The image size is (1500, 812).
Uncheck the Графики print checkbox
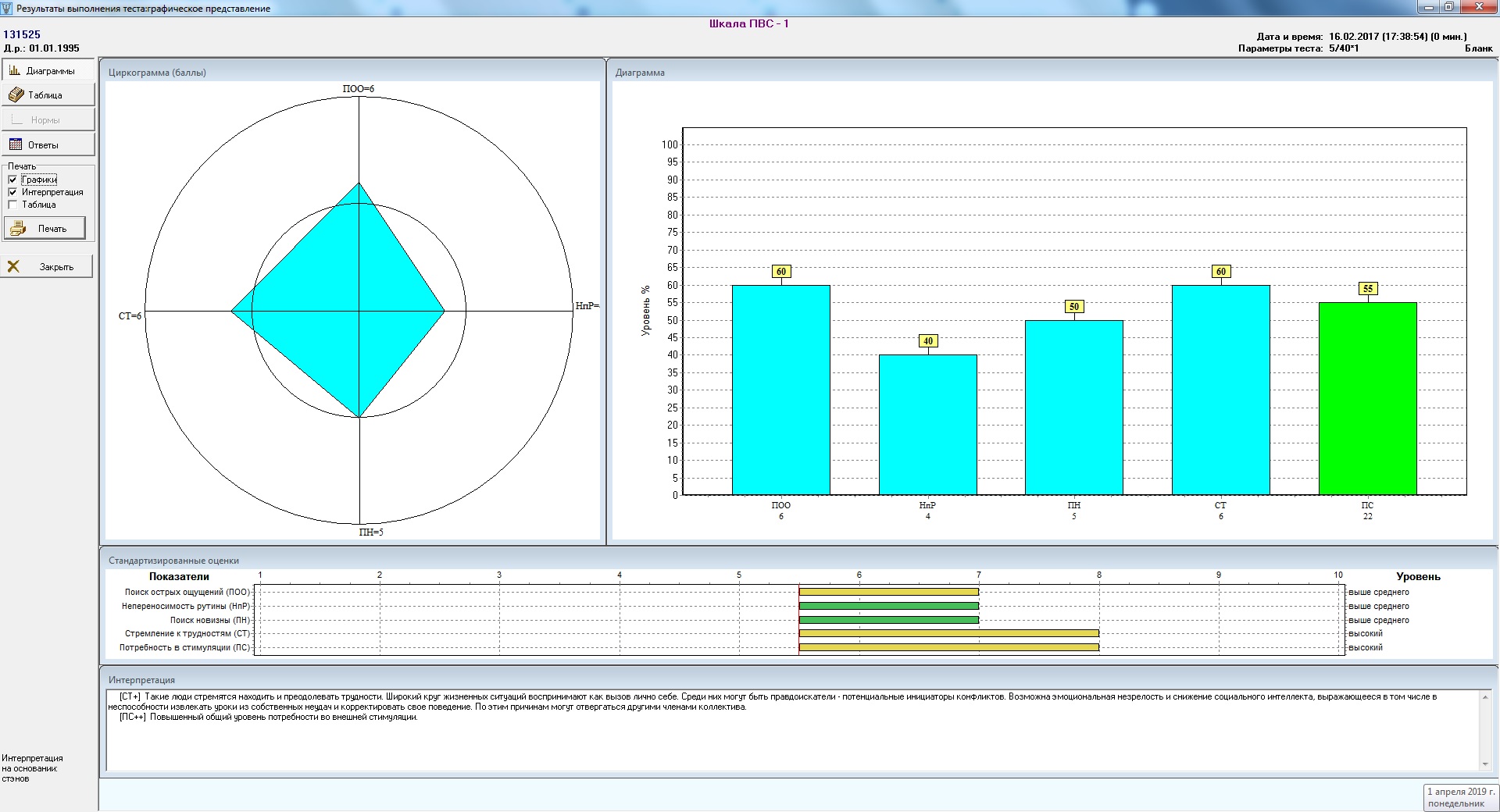click(x=12, y=180)
